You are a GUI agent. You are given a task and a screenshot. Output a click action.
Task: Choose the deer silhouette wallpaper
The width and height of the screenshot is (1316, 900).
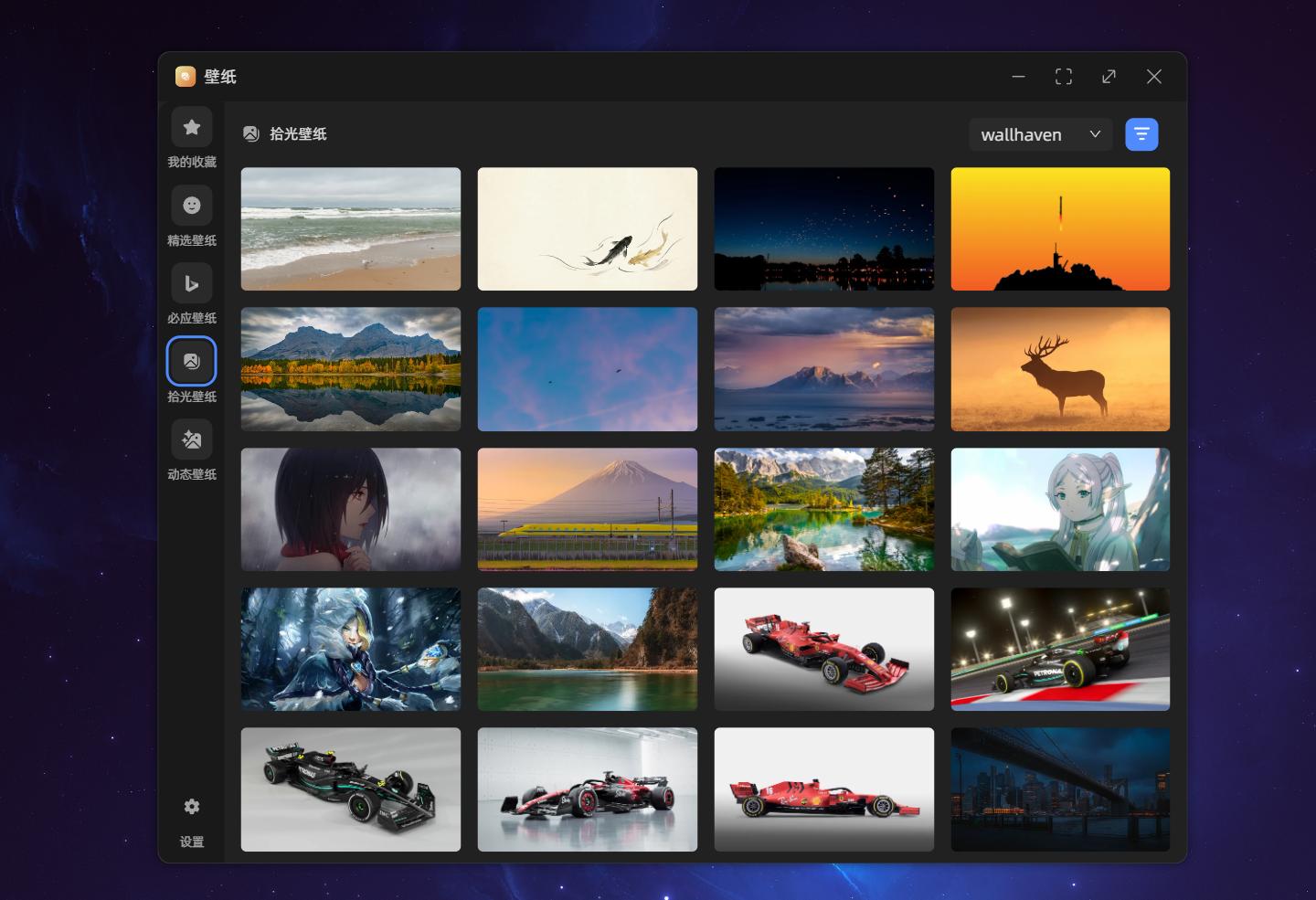1060,369
